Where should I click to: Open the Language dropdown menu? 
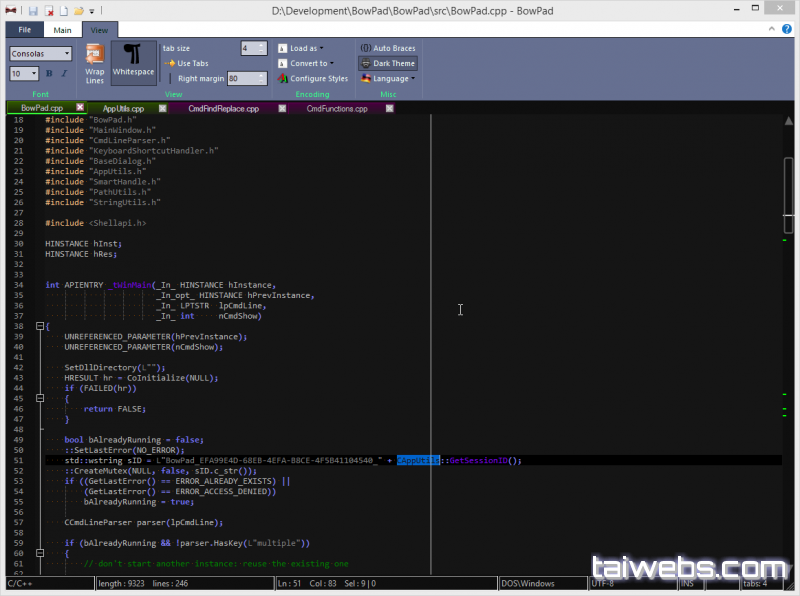(387, 78)
